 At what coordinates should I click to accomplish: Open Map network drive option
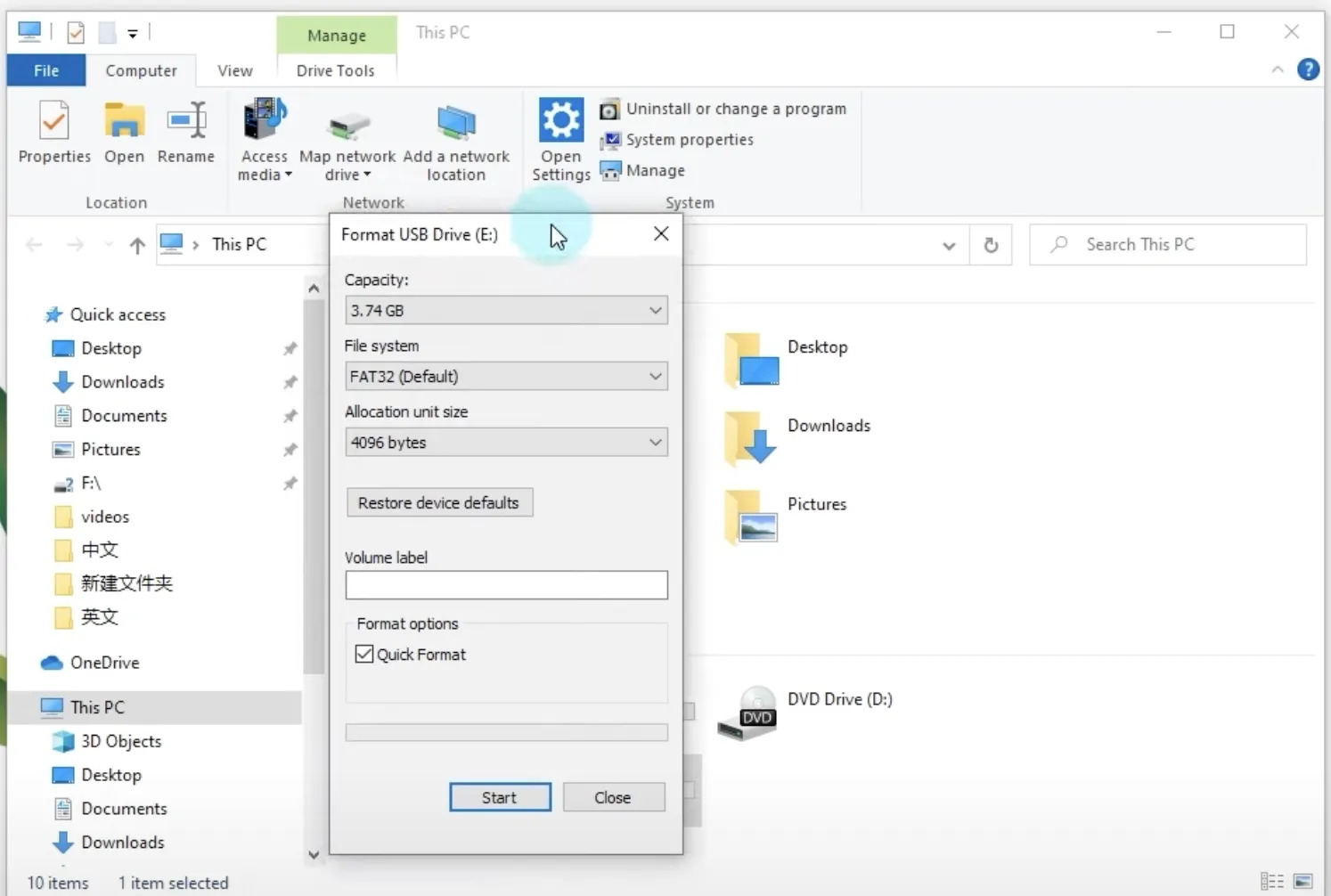[x=347, y=141]
